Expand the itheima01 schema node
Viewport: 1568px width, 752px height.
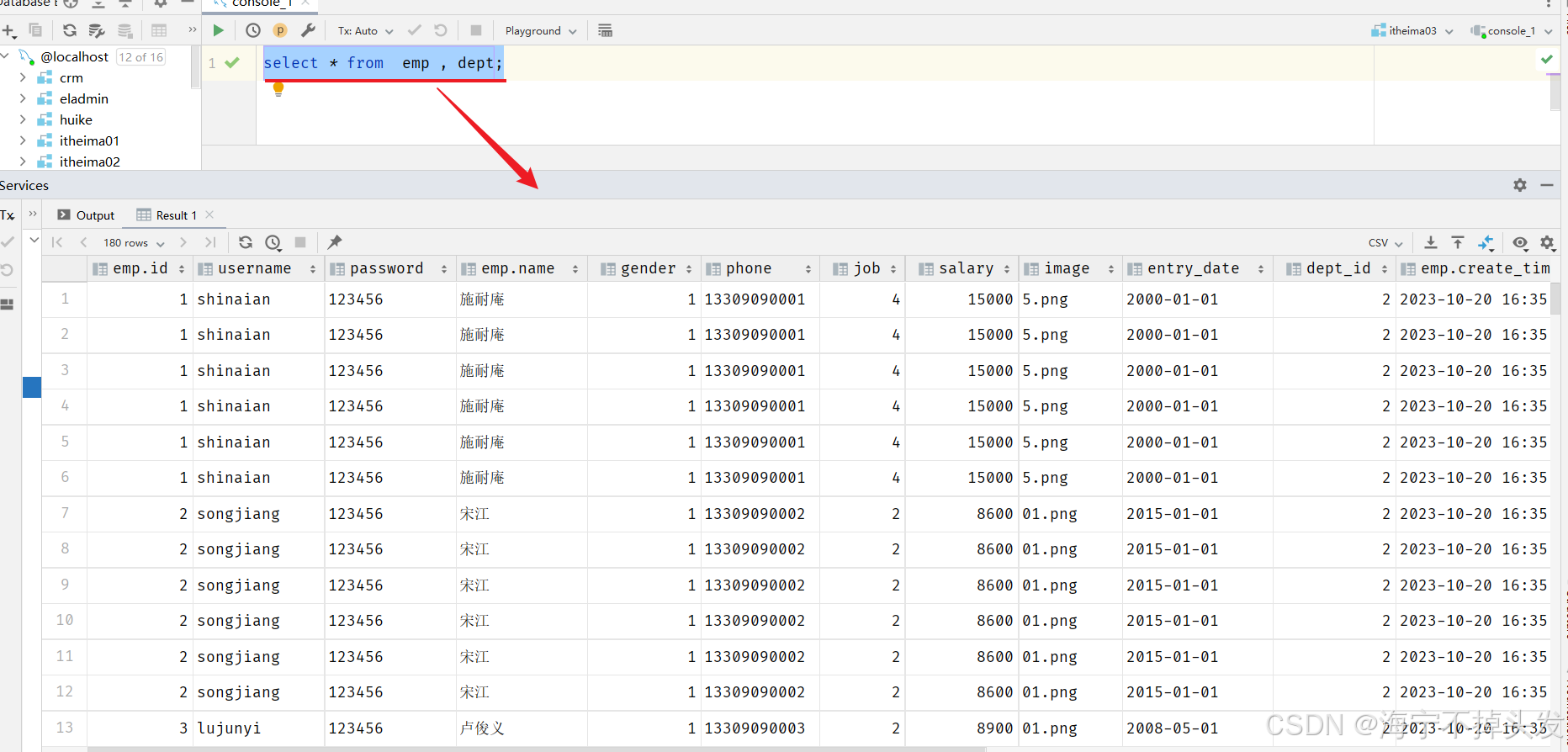tap(23, 140)
